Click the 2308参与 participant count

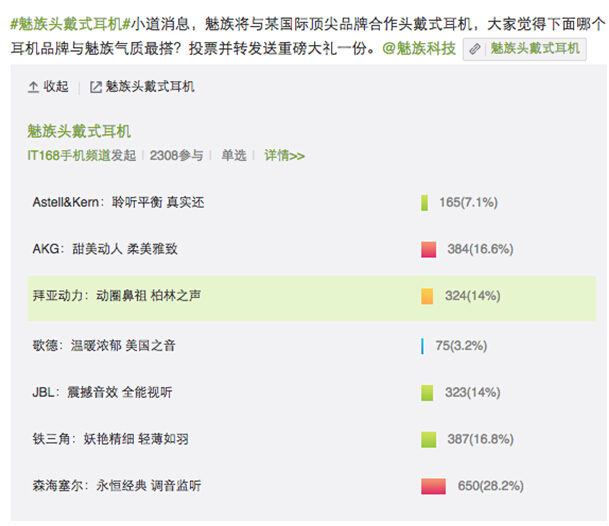[176, 155]
